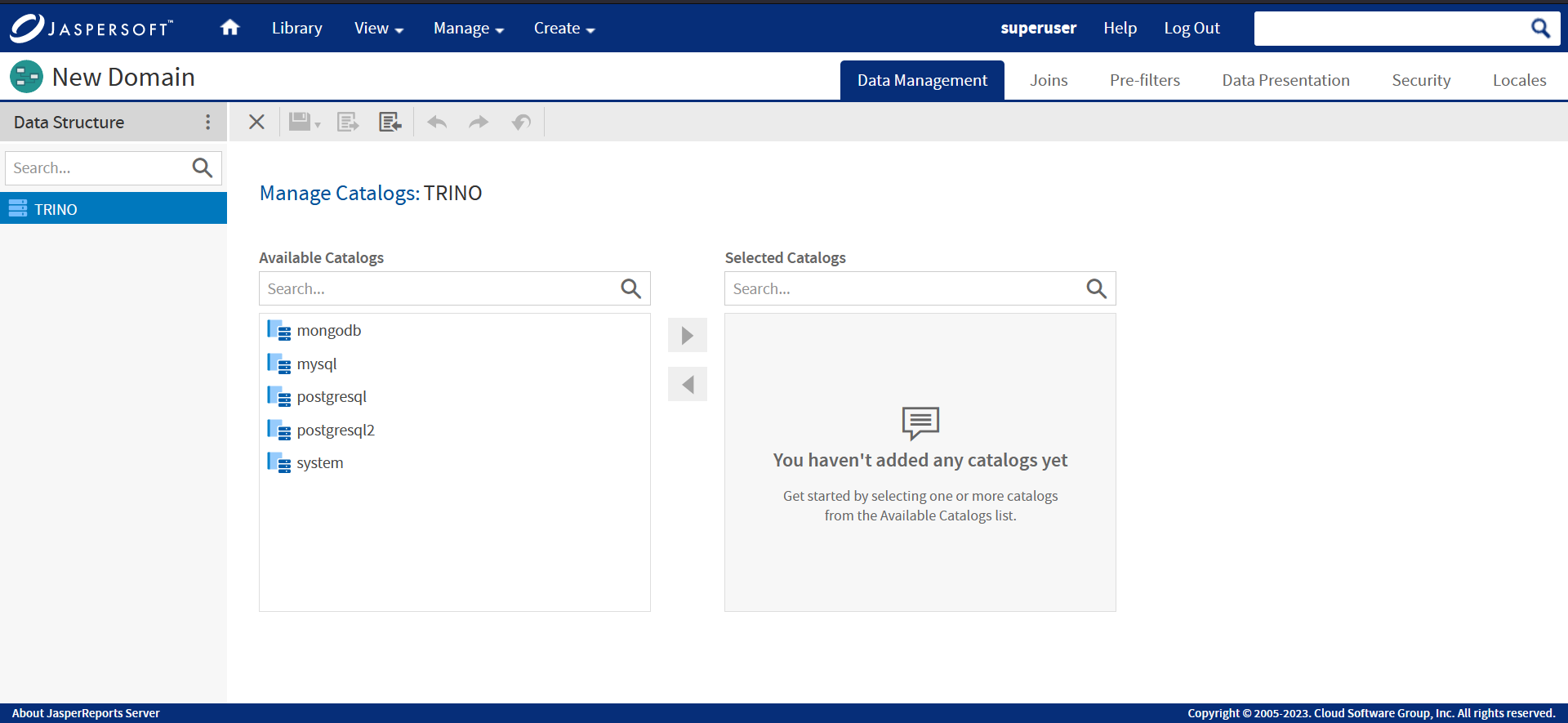Open the Save dropdown arrow
1568x723 pixels.
click(x=318, y=124)
